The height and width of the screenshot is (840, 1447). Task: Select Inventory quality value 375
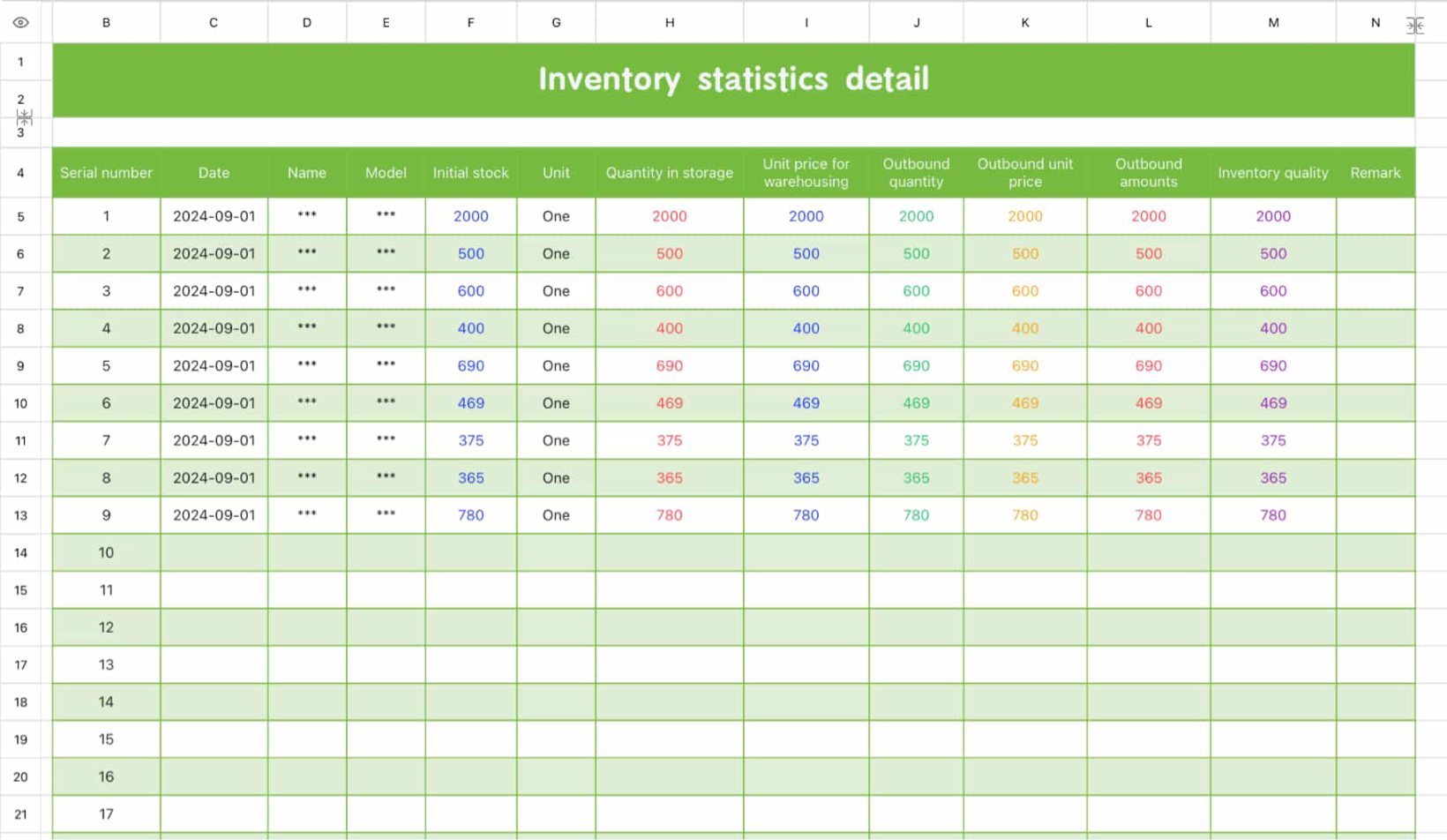coord(1273,440)
